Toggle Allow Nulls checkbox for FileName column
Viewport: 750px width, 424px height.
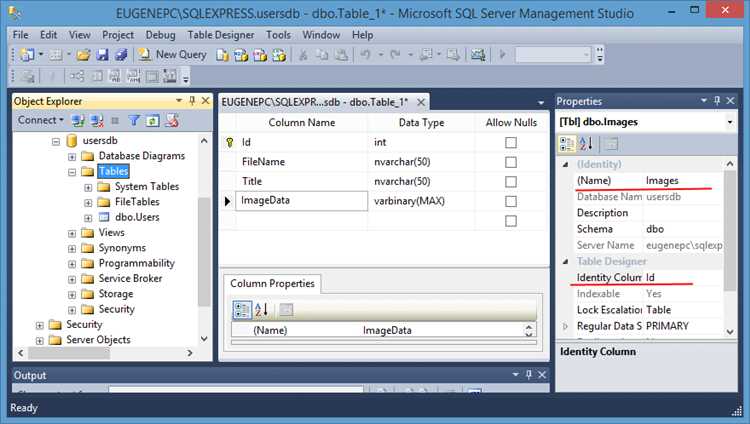511,162
